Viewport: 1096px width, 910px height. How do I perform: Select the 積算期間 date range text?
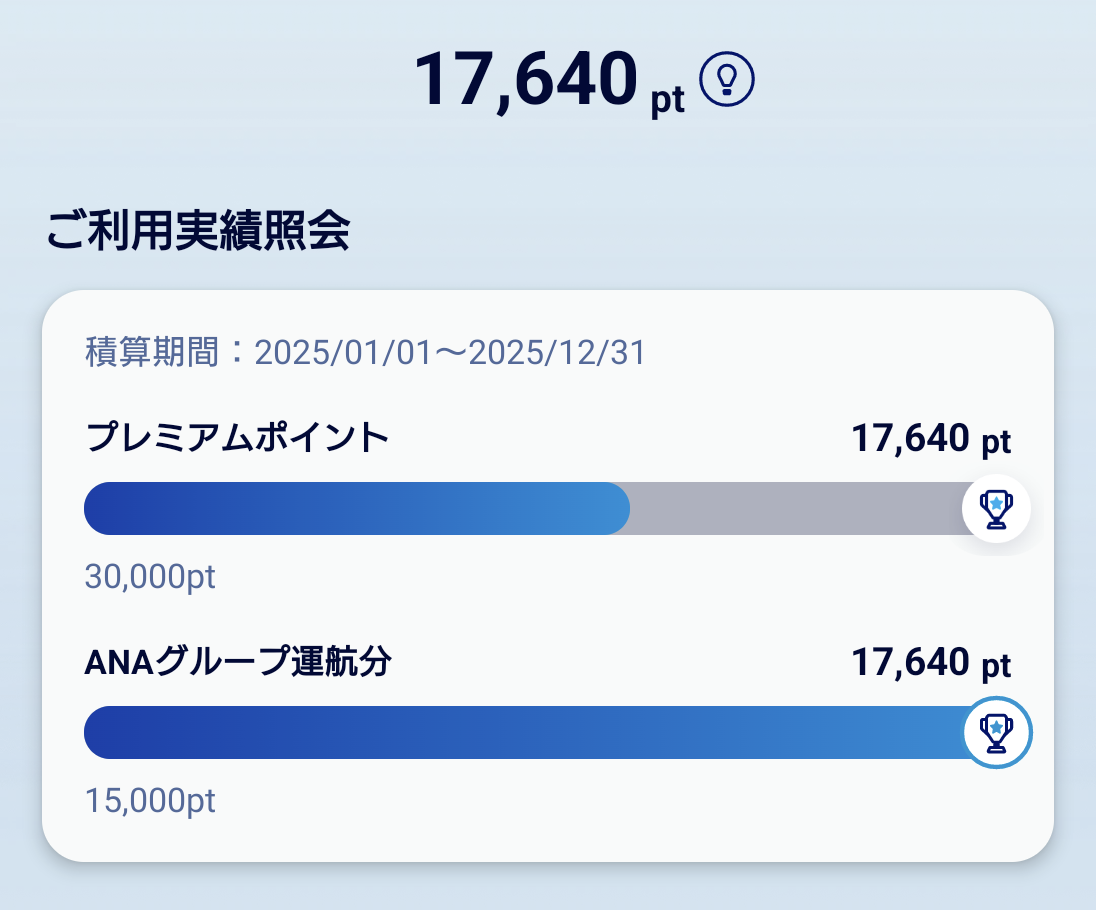coord(365,352)
